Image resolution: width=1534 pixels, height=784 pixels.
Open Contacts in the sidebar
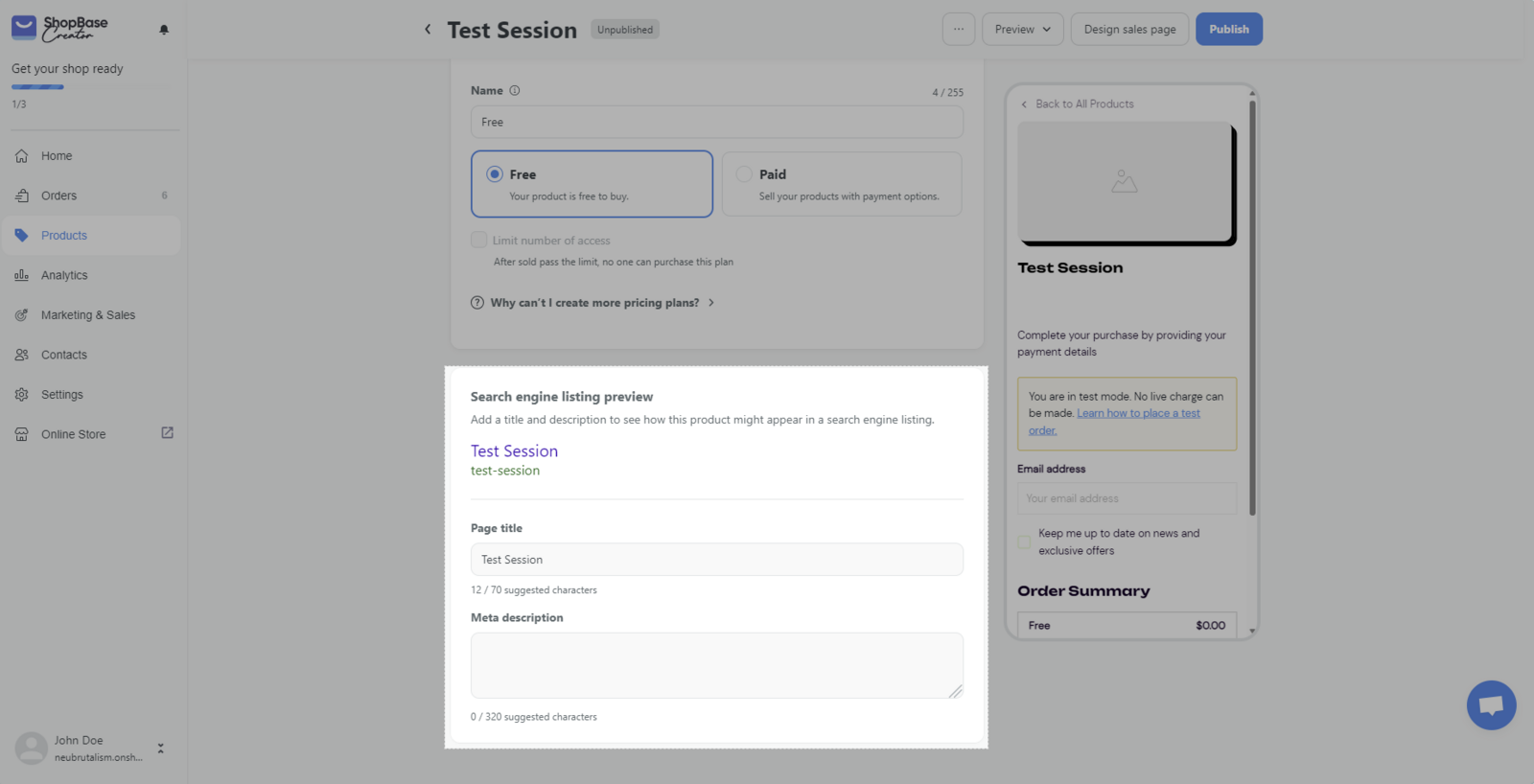[x=91, y=355]
